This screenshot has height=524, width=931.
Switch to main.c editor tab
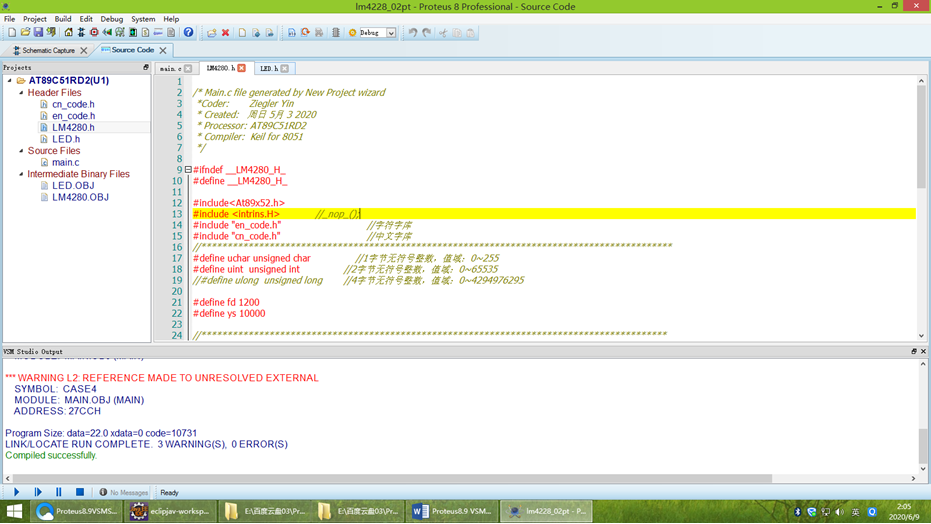pyautogui.click(x=170, y=69)
